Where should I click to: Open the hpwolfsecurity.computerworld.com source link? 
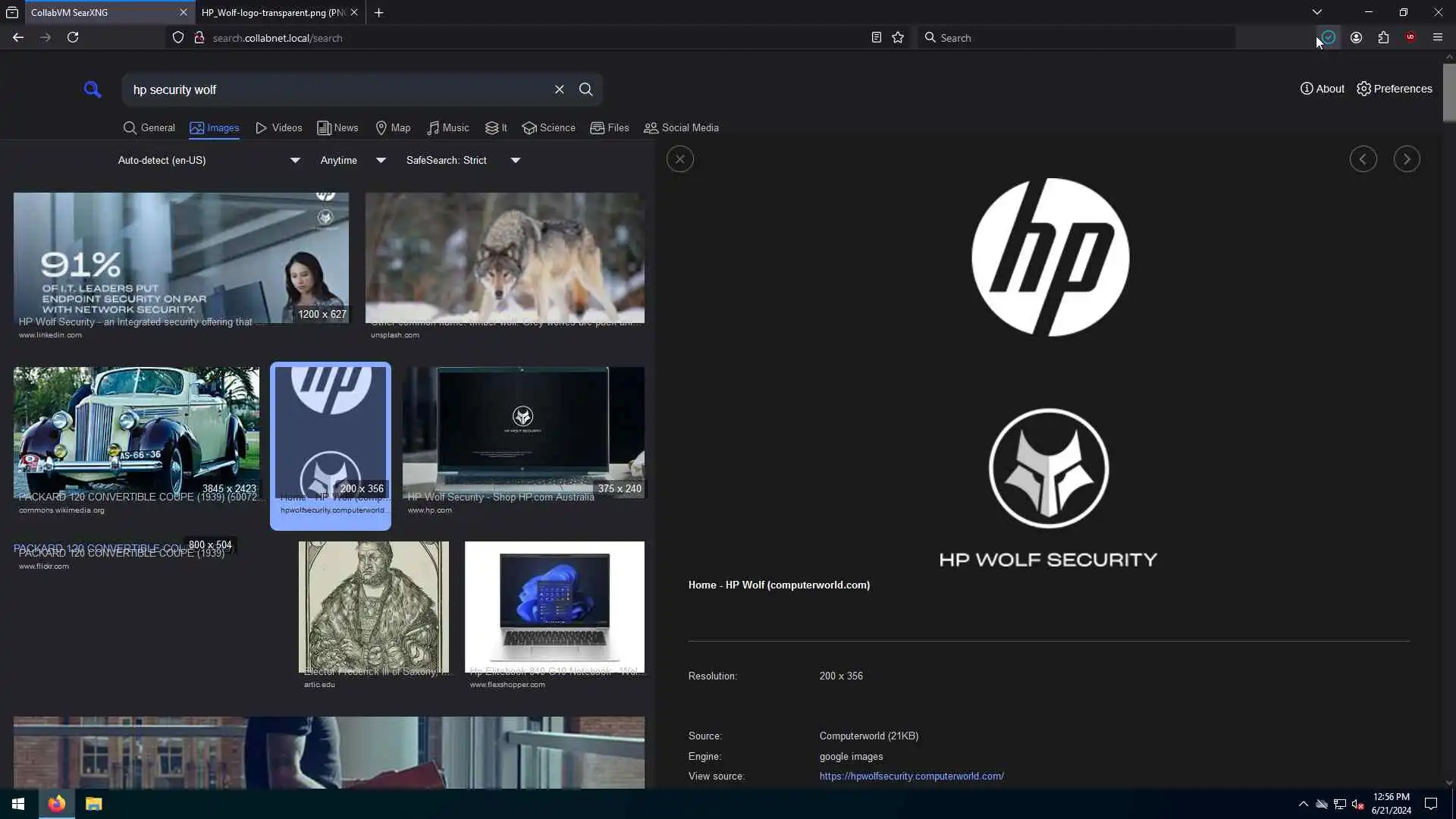(x=912, y=776)
